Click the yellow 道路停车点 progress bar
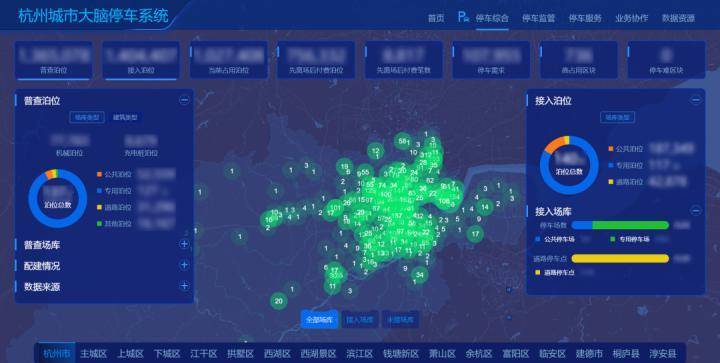 (620, 258)
